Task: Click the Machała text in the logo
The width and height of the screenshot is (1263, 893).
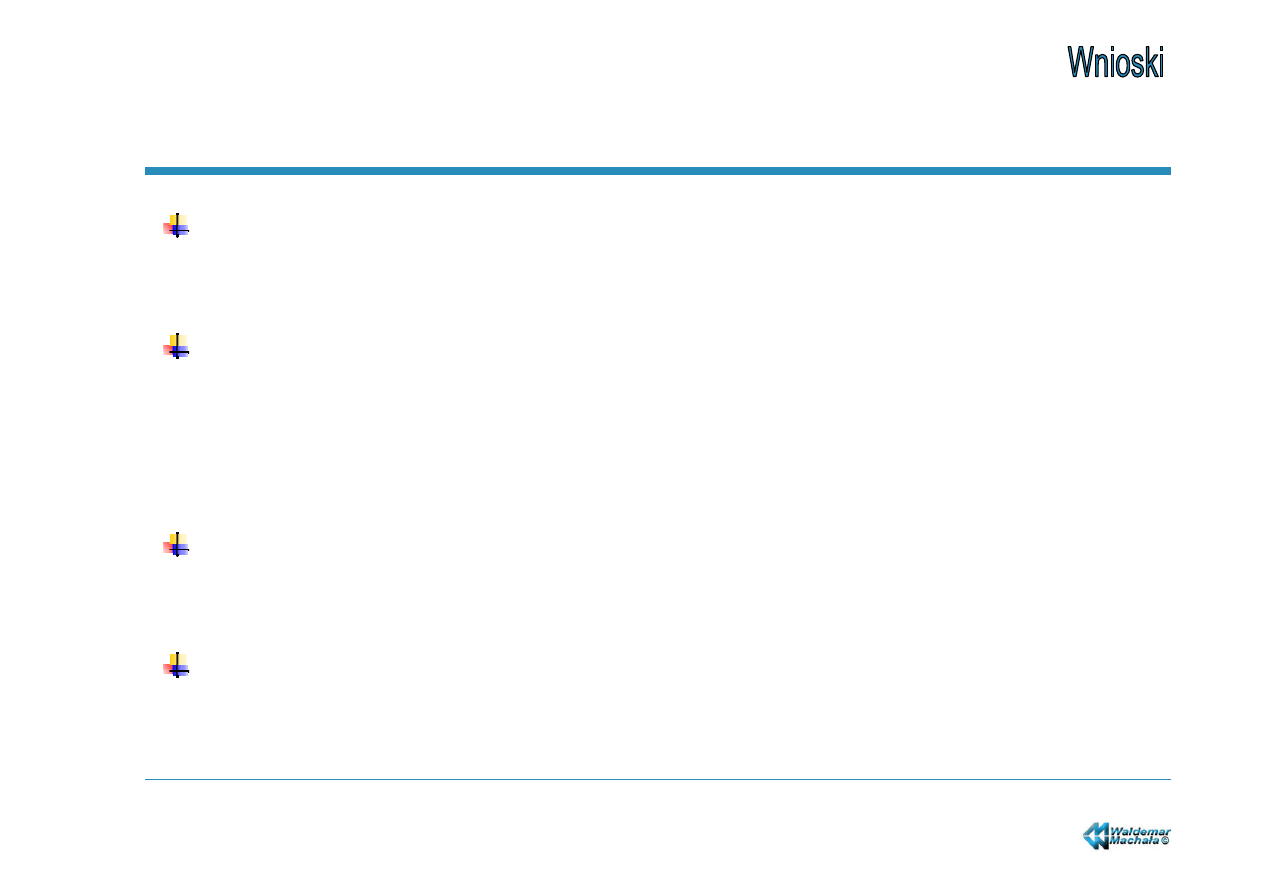Action: click(1134, 841)
